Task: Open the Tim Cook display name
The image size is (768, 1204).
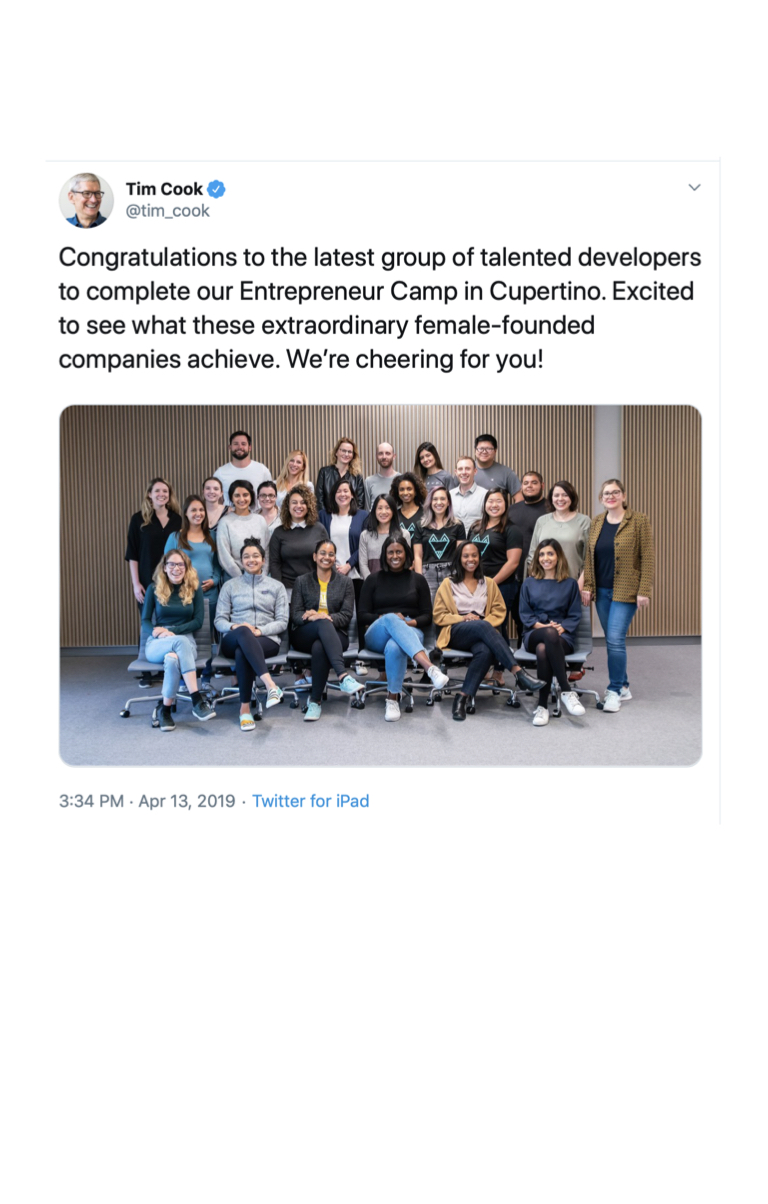Action: pyautogui.click(x=164, y=189)
